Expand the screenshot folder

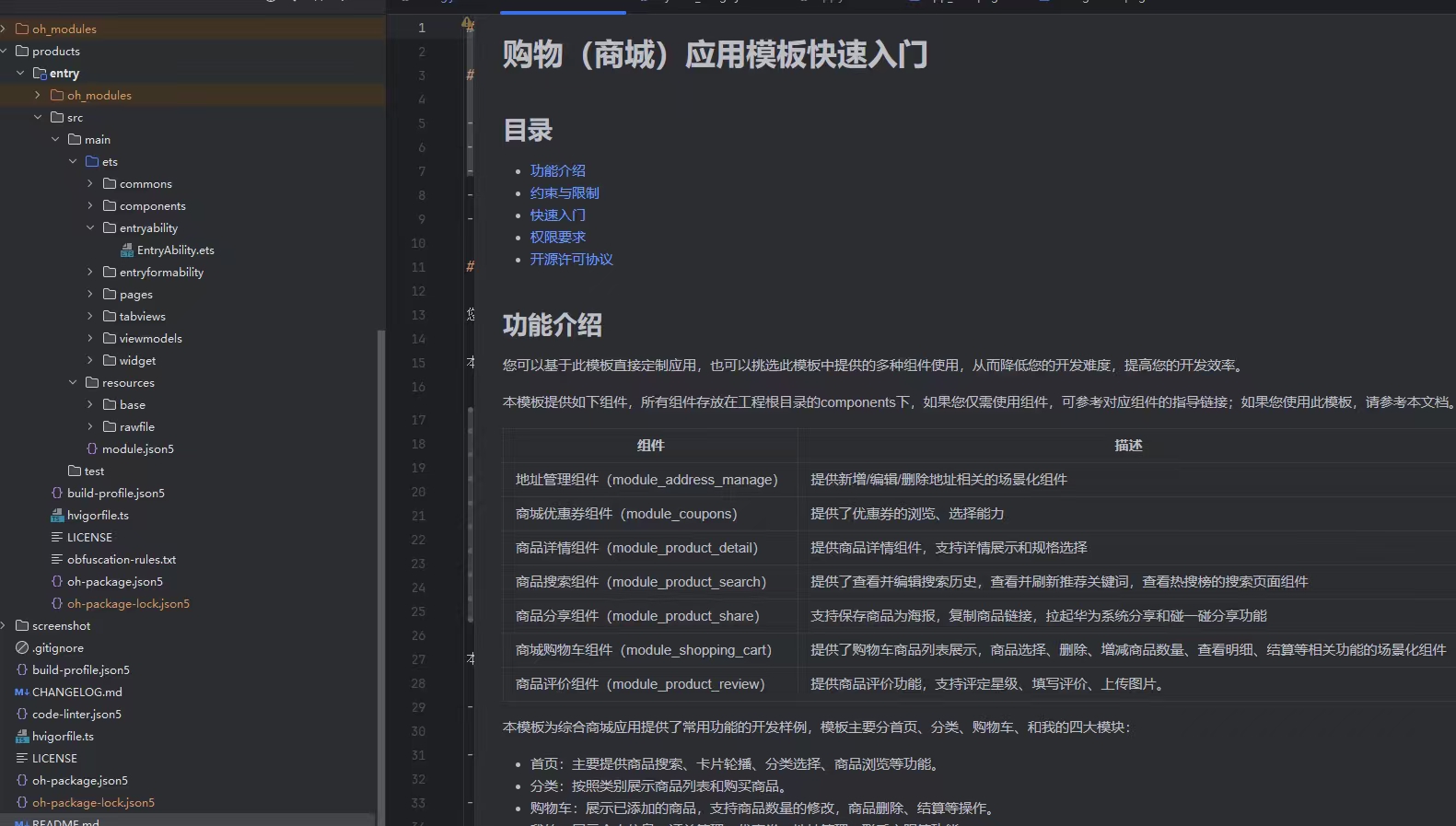pos(5,626)
